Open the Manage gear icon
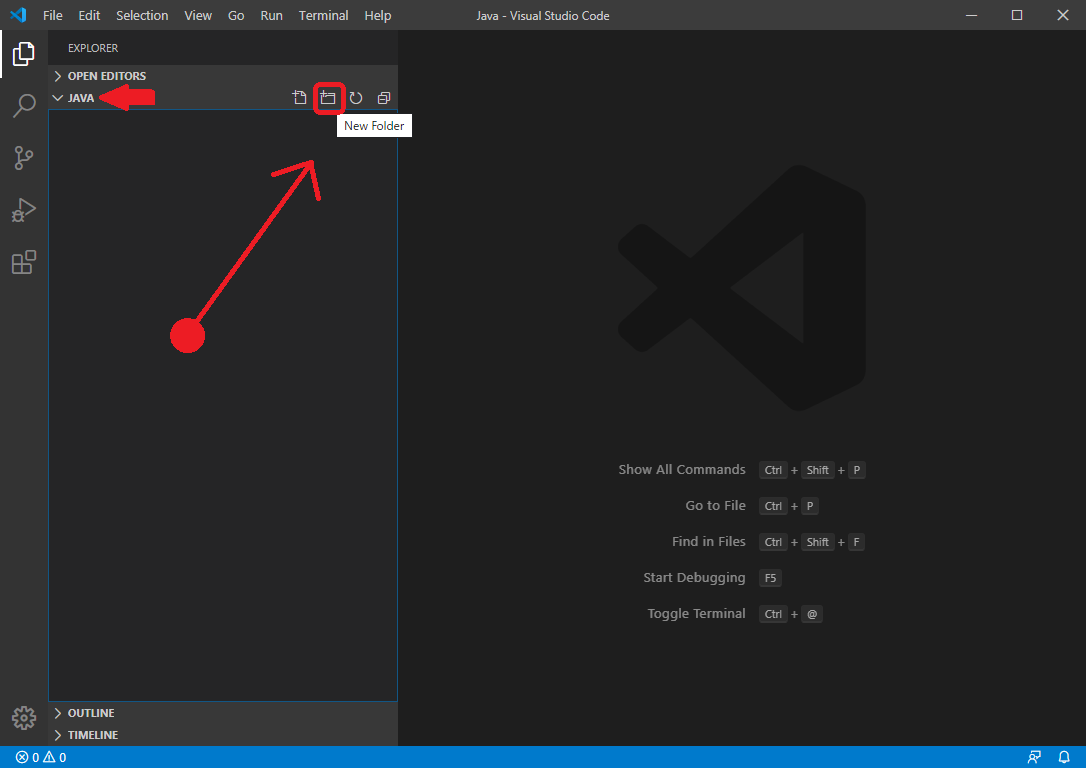This screenshot has height=768, width=1086. point(24,717)
